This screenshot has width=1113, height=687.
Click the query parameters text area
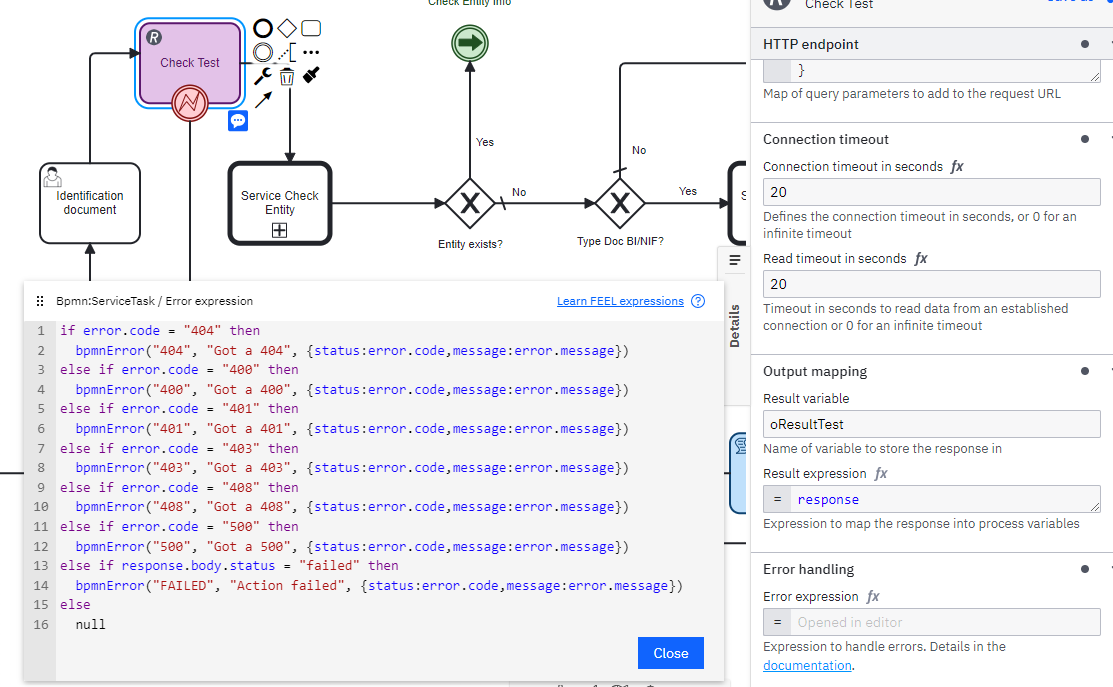click(x=945, y=70)
